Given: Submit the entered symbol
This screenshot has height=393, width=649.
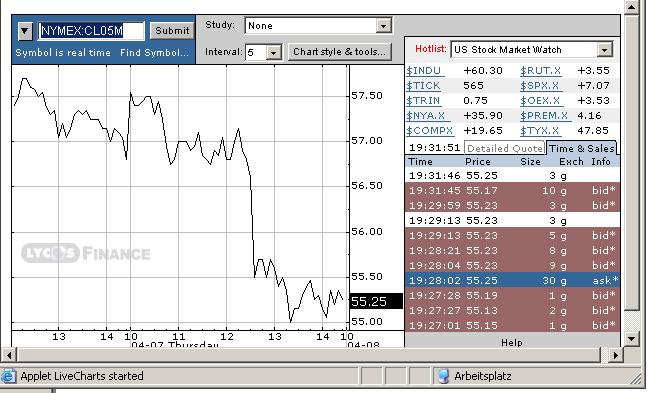Looking at the screenshot, I should click(x=172, y=31).
